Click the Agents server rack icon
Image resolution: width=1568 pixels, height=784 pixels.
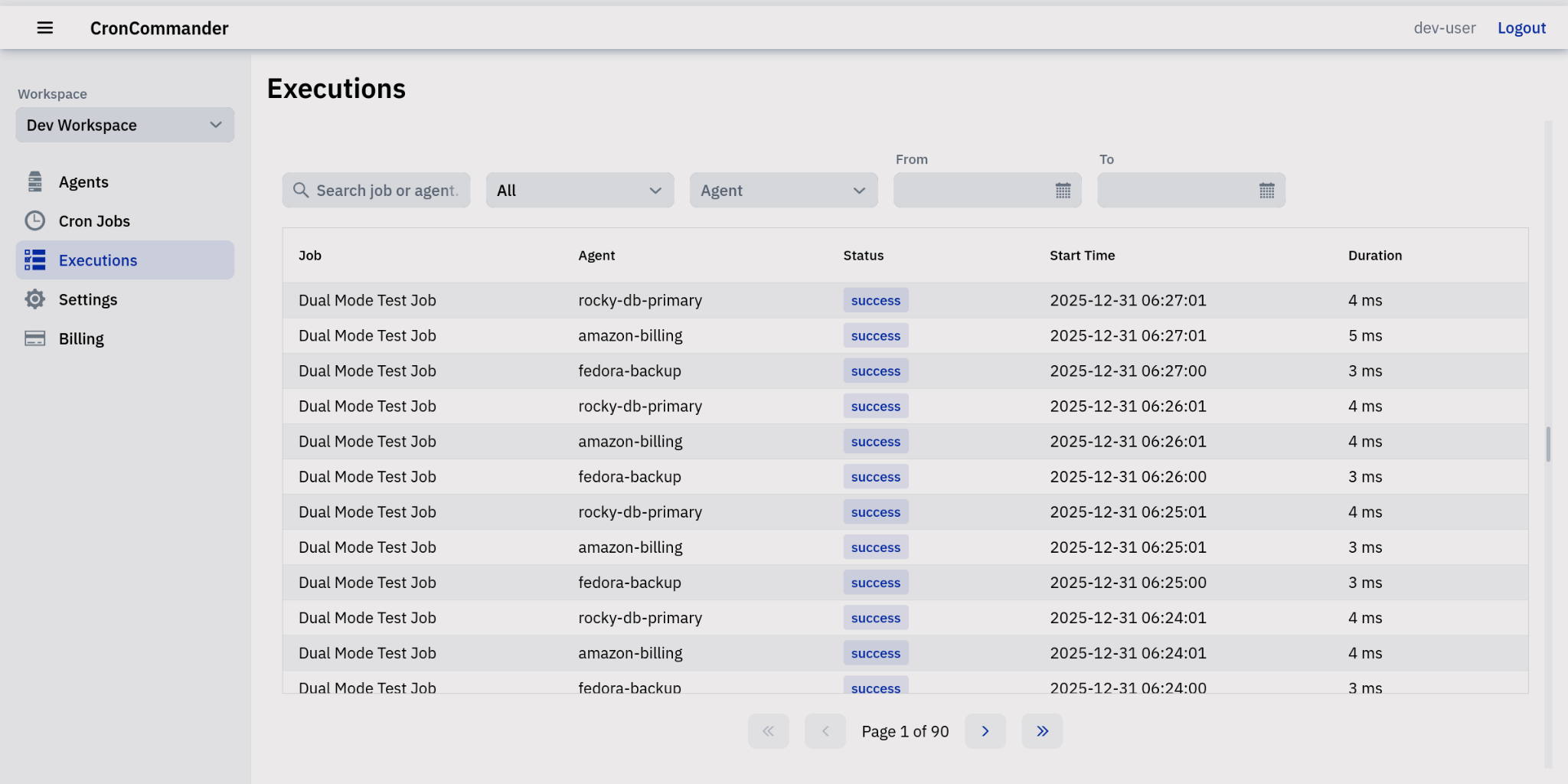click(x=35, y=181)
